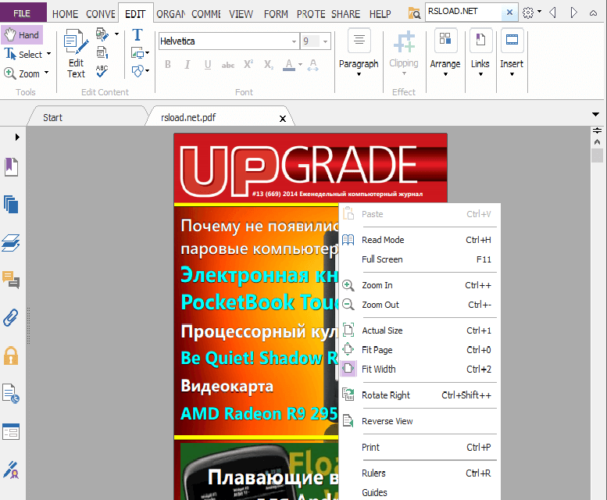Switch to the HOME ribbon tab
The height and width of the screenshot is (500, 607).
tap(65, 14)
